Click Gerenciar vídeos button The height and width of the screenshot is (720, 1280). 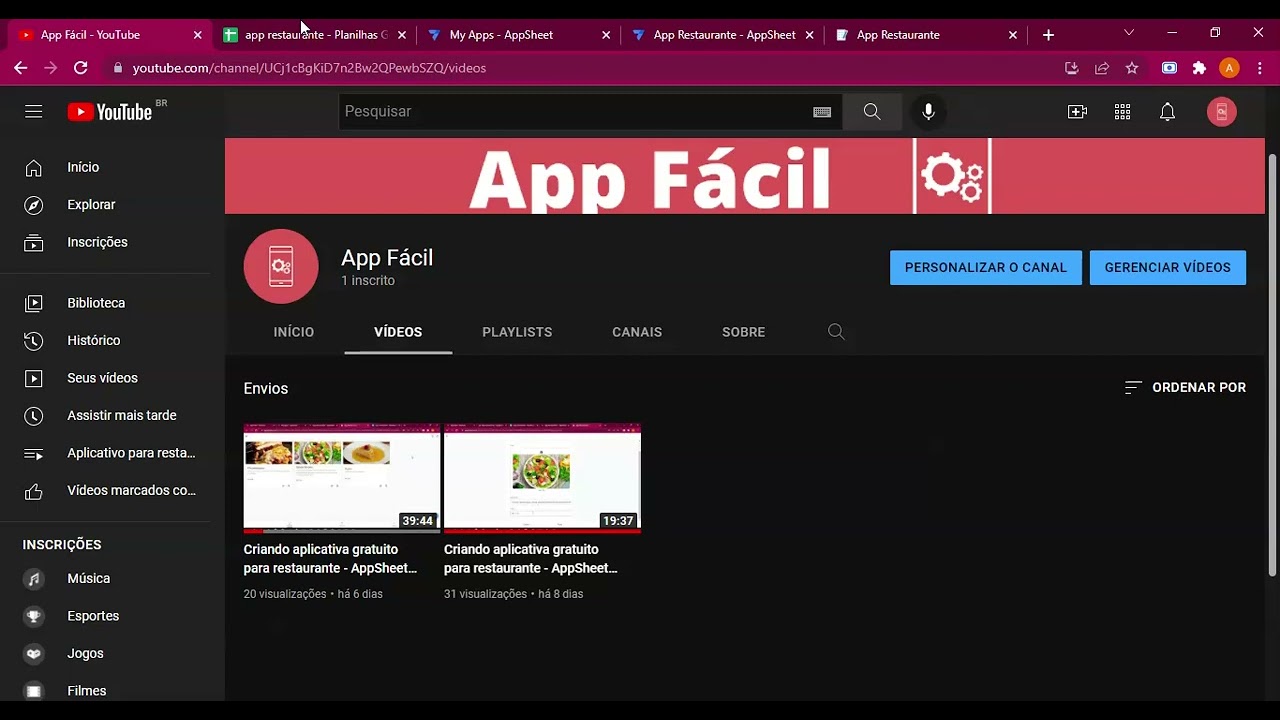pos(1168,268)
